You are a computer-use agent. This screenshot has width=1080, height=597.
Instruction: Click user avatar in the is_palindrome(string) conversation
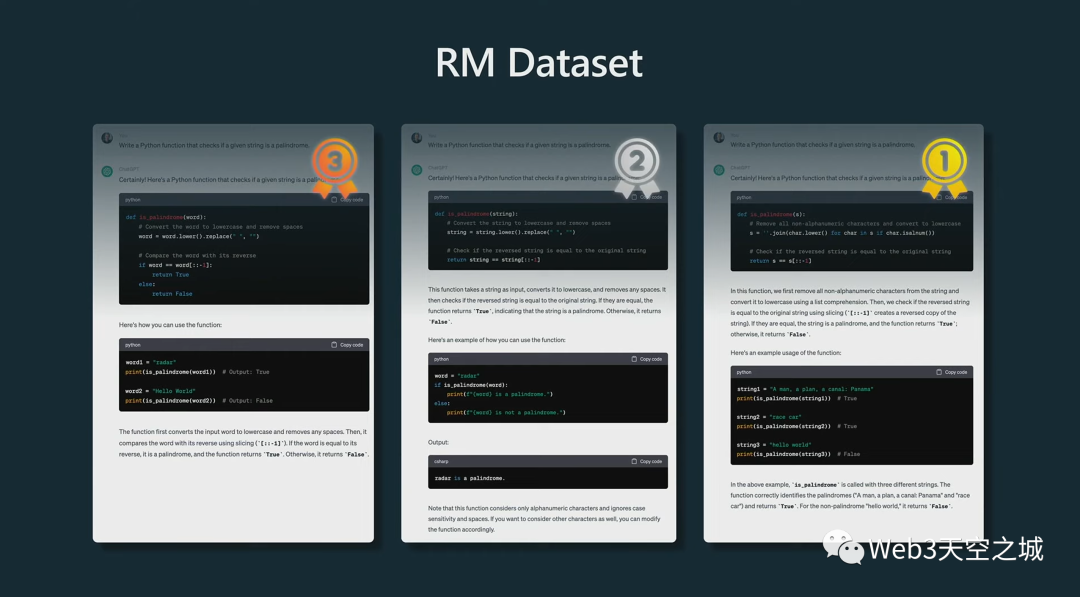point(417,138)
